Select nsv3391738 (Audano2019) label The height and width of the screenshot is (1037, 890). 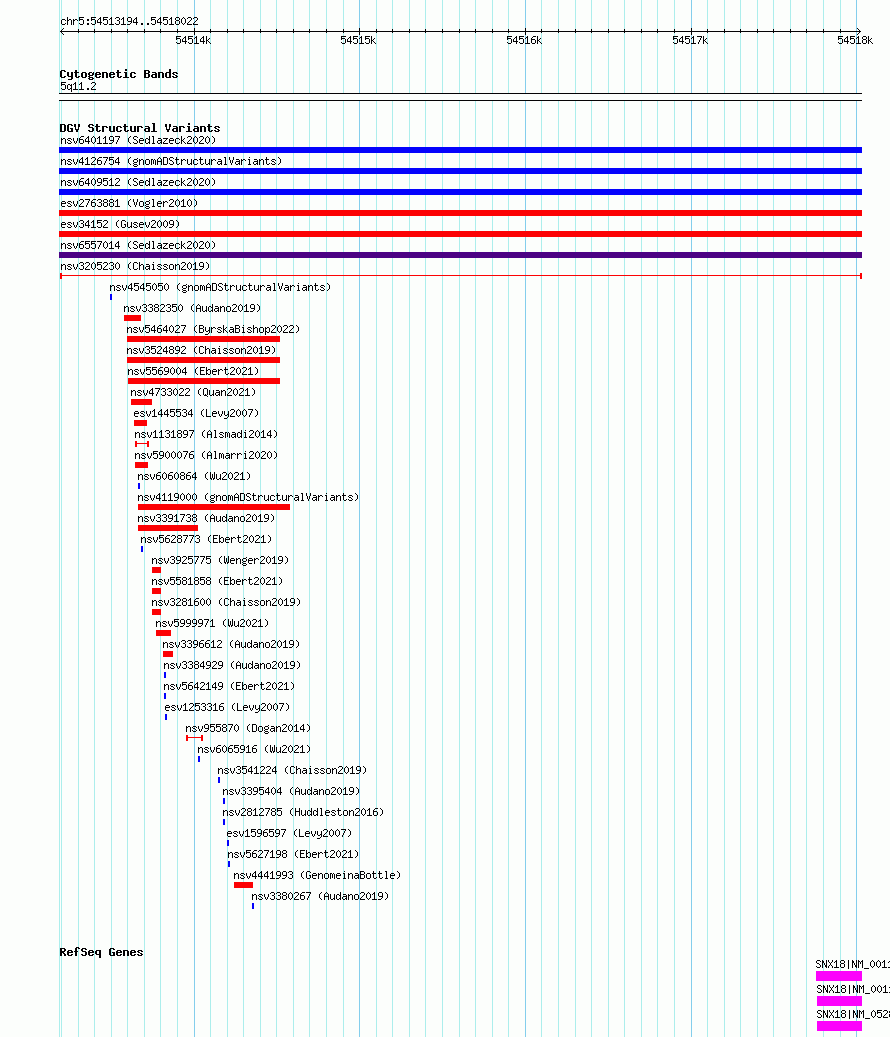tap(206, 518)
